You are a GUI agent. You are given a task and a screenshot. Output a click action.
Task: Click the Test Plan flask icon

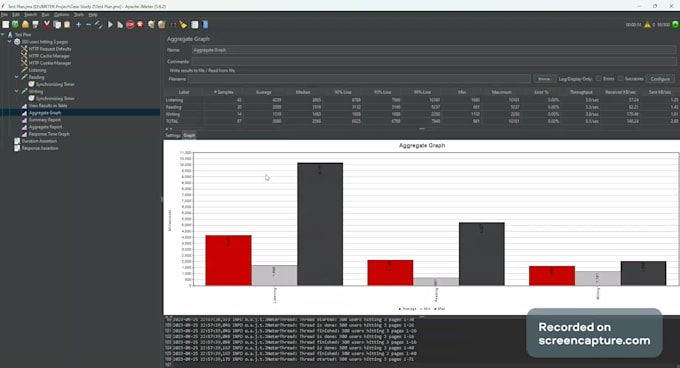pyautogui.click(x=10, y=35)
